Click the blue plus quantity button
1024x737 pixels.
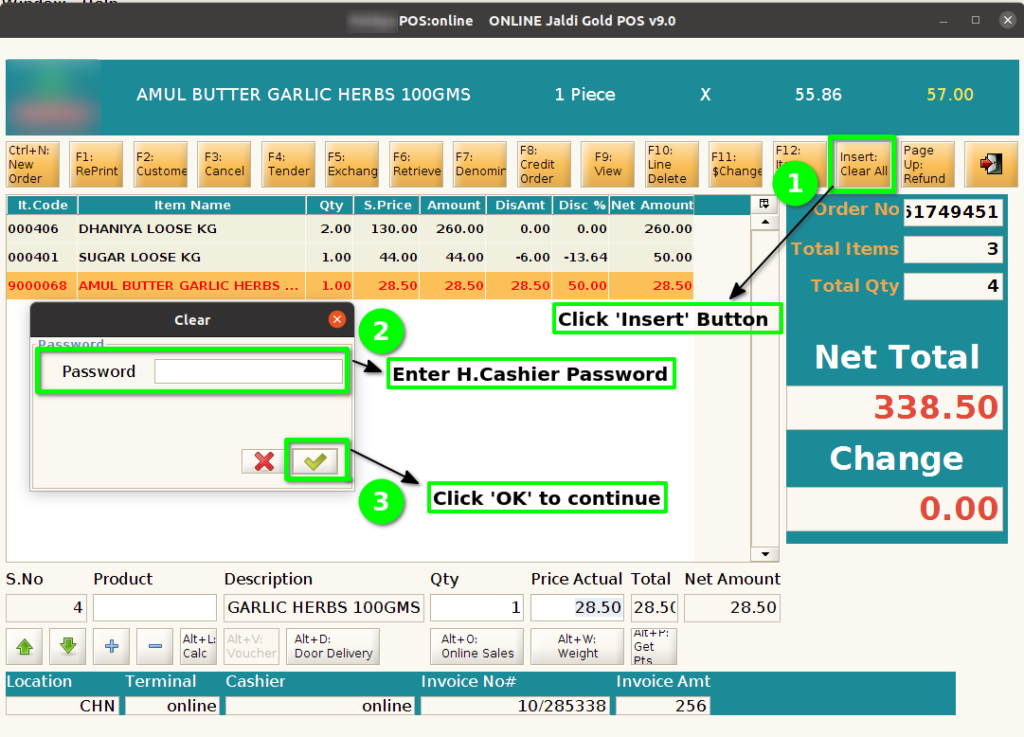111,646
